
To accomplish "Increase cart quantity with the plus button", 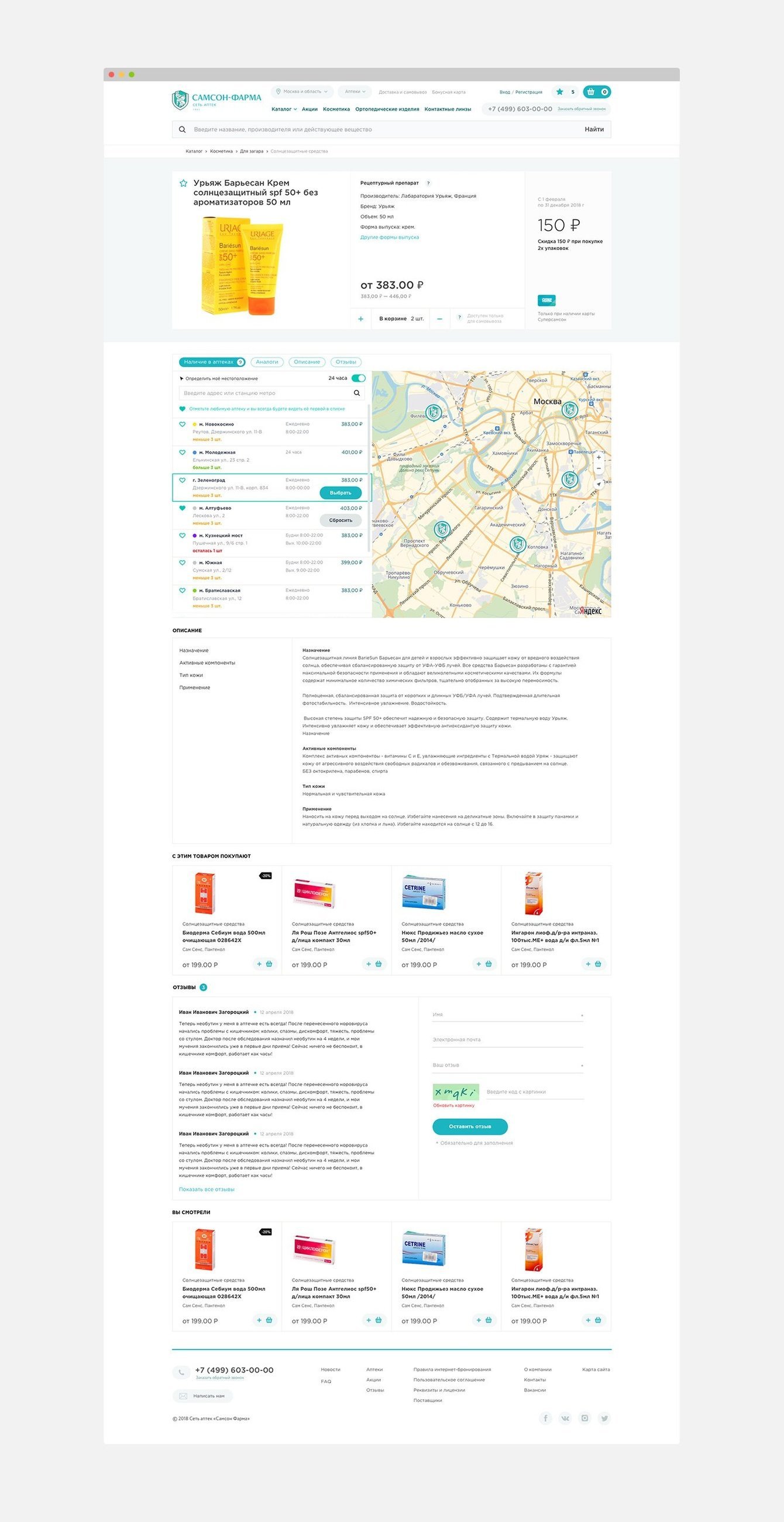I will (x=361, y=319).
